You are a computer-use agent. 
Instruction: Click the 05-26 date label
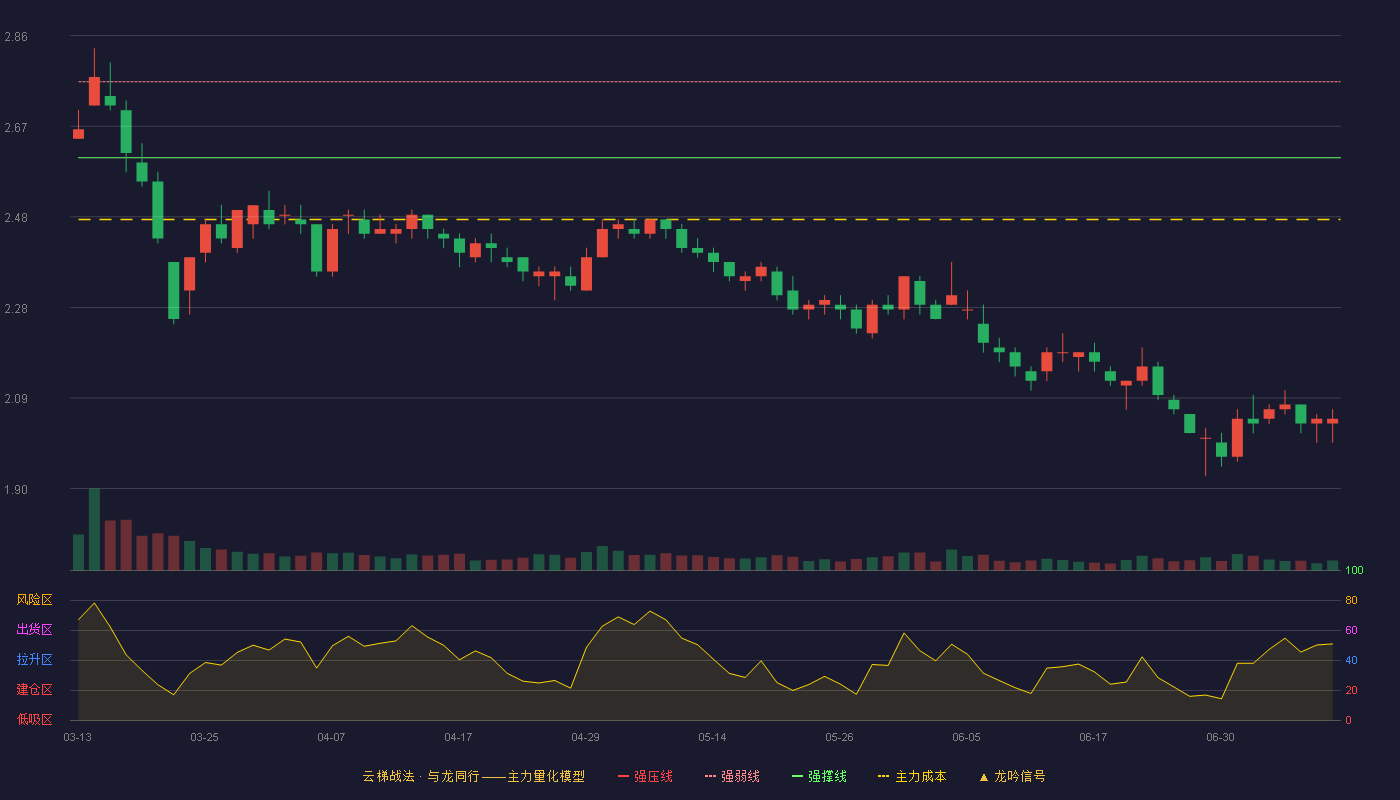click(840, 737)
